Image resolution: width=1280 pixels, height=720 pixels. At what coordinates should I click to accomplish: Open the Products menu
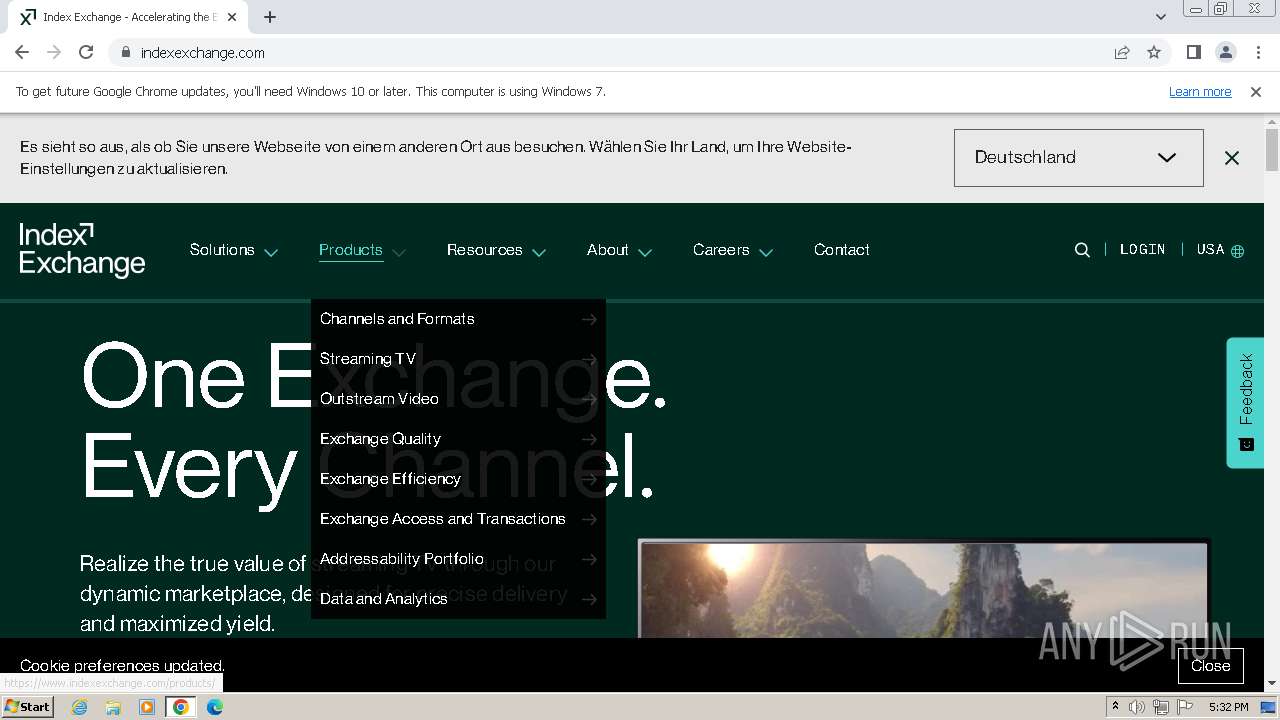tap(351, 250)
